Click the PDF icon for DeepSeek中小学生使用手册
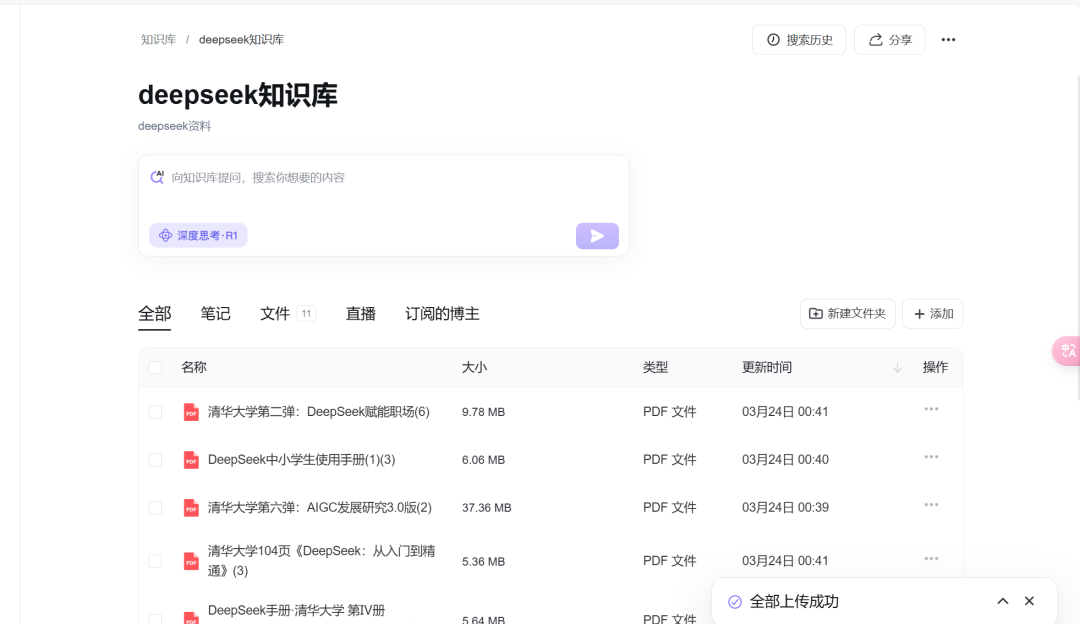Viewport: 1080px width, 624px height. [x=191, y=459]
